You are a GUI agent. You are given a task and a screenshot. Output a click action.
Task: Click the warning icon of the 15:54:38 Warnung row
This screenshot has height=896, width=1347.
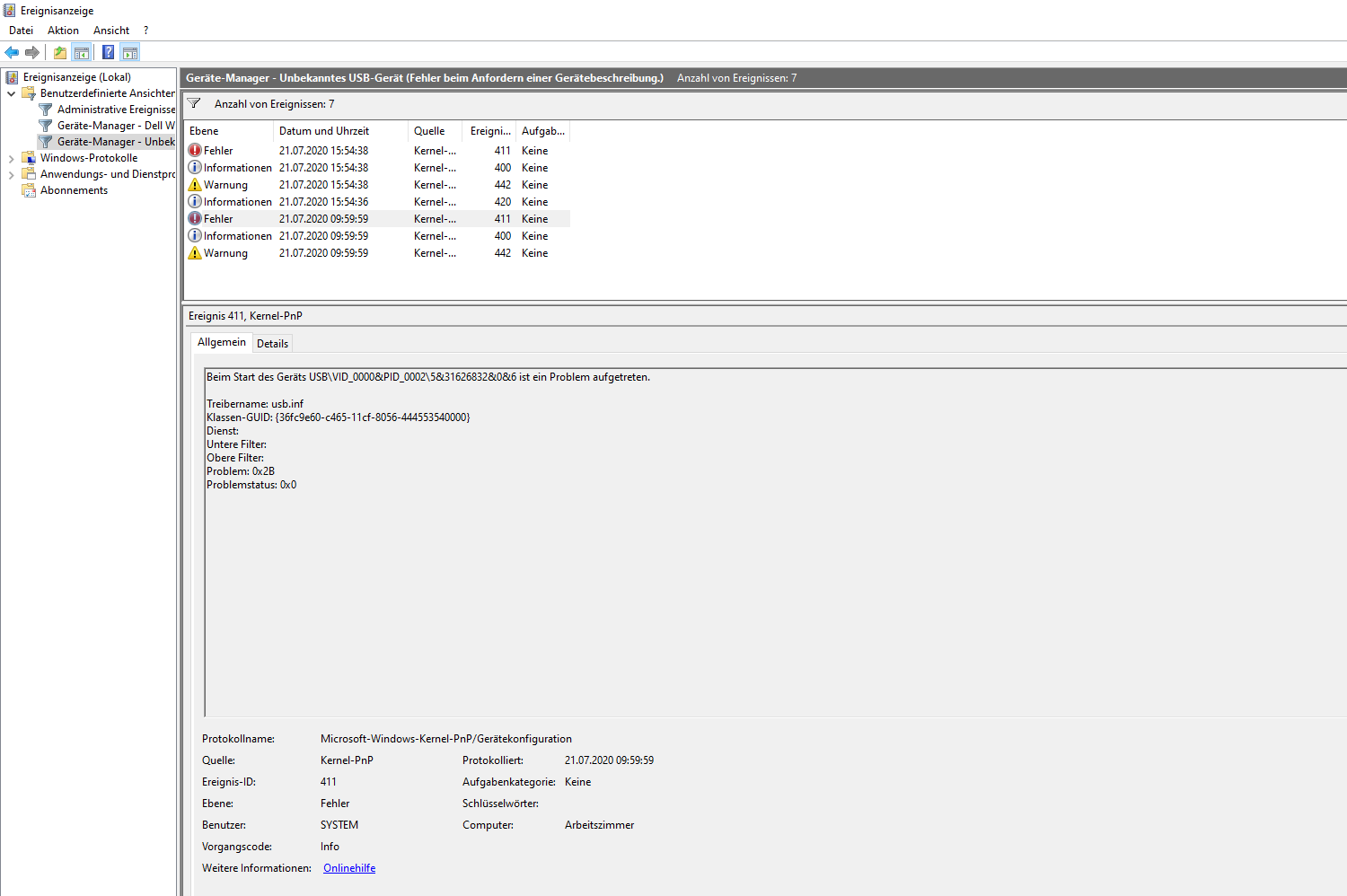click(x=195, y=184)
